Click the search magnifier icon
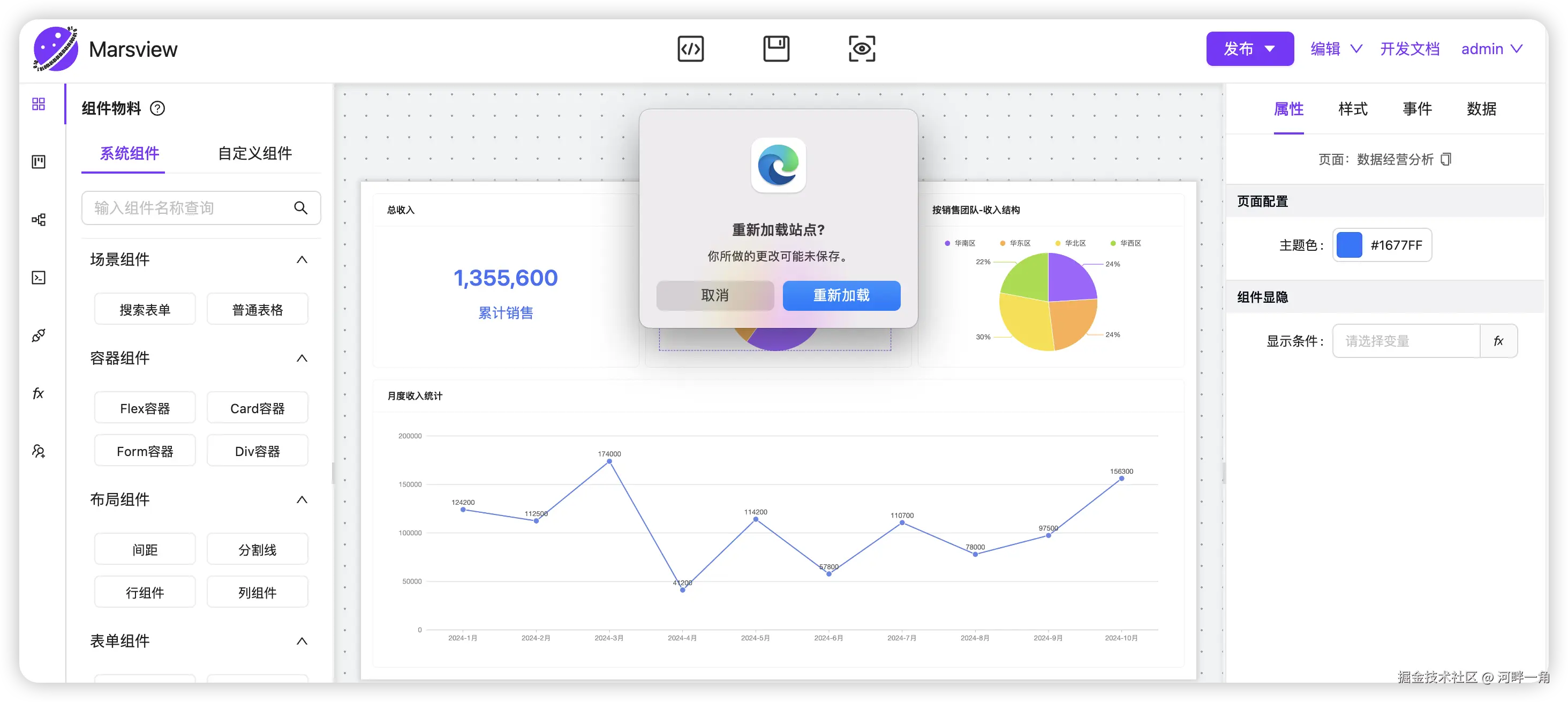 301,208
